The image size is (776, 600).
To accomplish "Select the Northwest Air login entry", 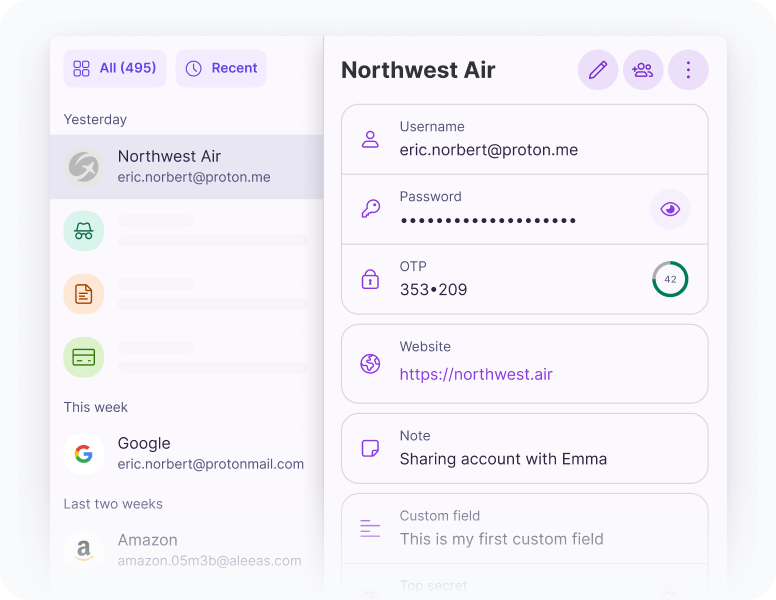I will (x=186, y=167).
